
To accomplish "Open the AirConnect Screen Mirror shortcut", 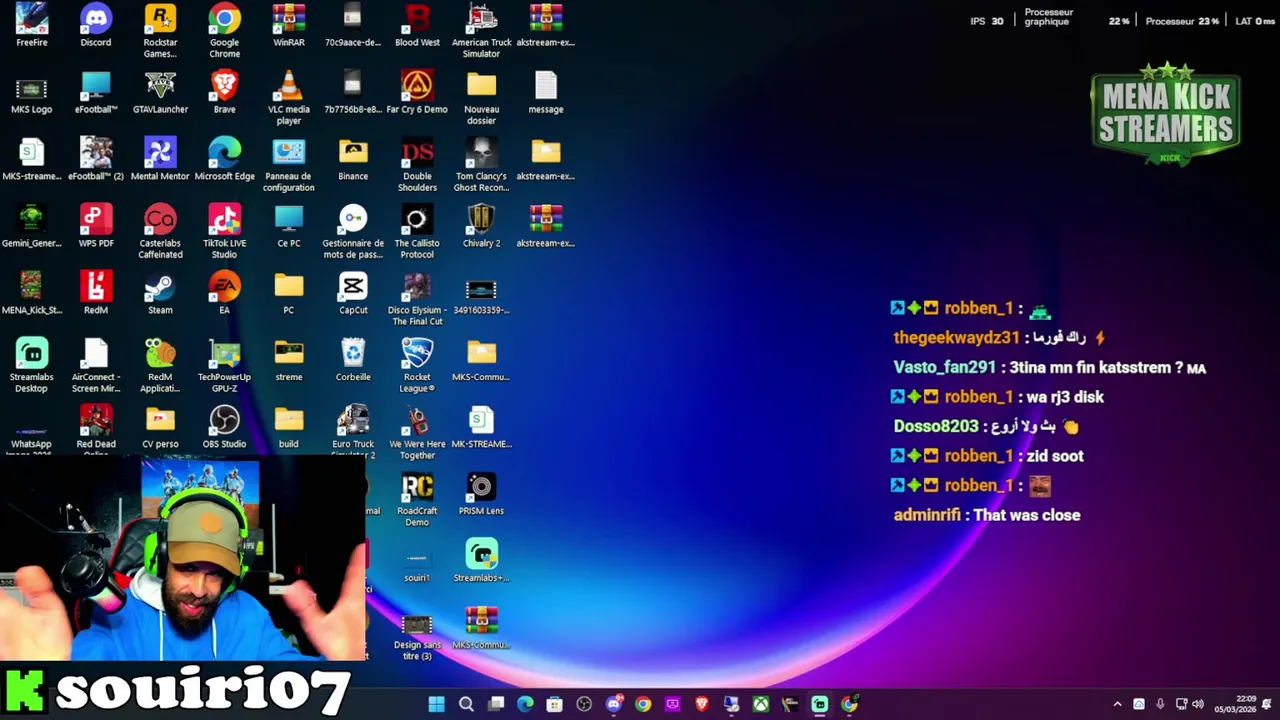I will coord(96,365).
